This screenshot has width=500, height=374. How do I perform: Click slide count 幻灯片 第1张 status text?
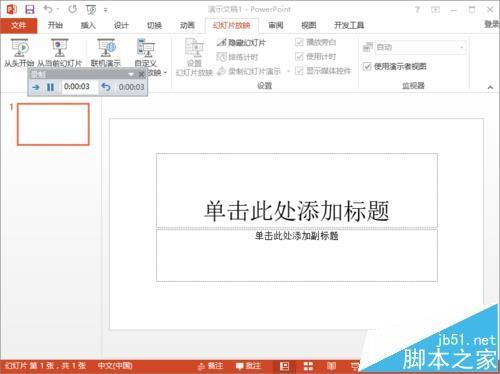(x=46, y=366)
